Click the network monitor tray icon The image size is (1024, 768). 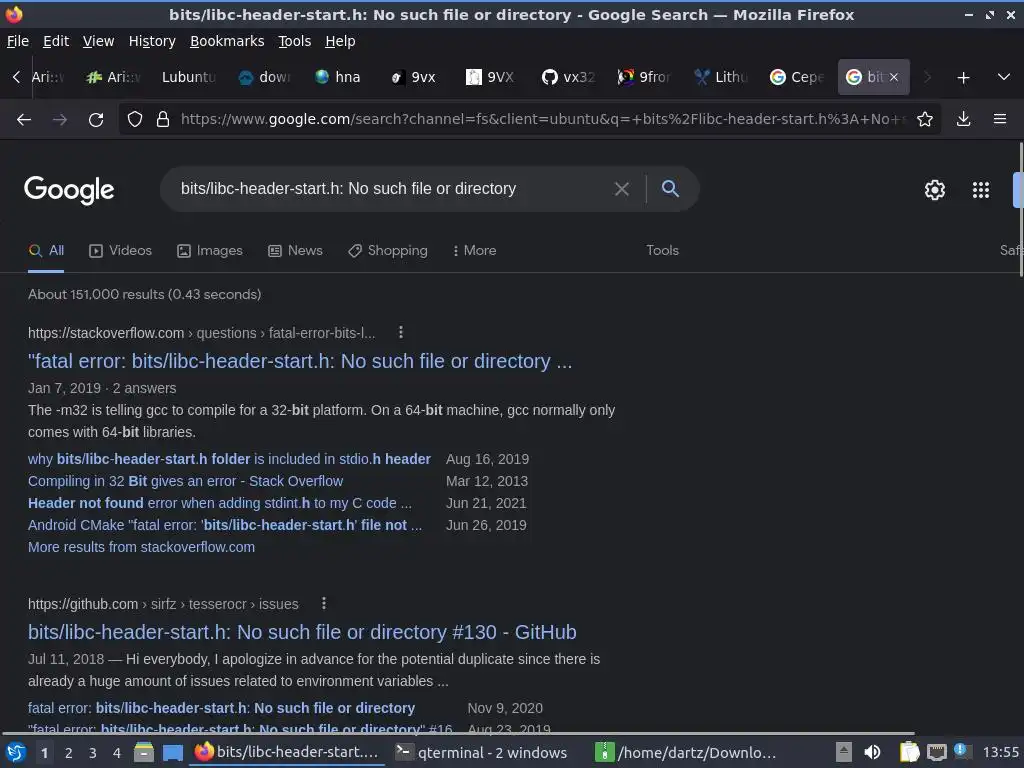pos(936,752)
